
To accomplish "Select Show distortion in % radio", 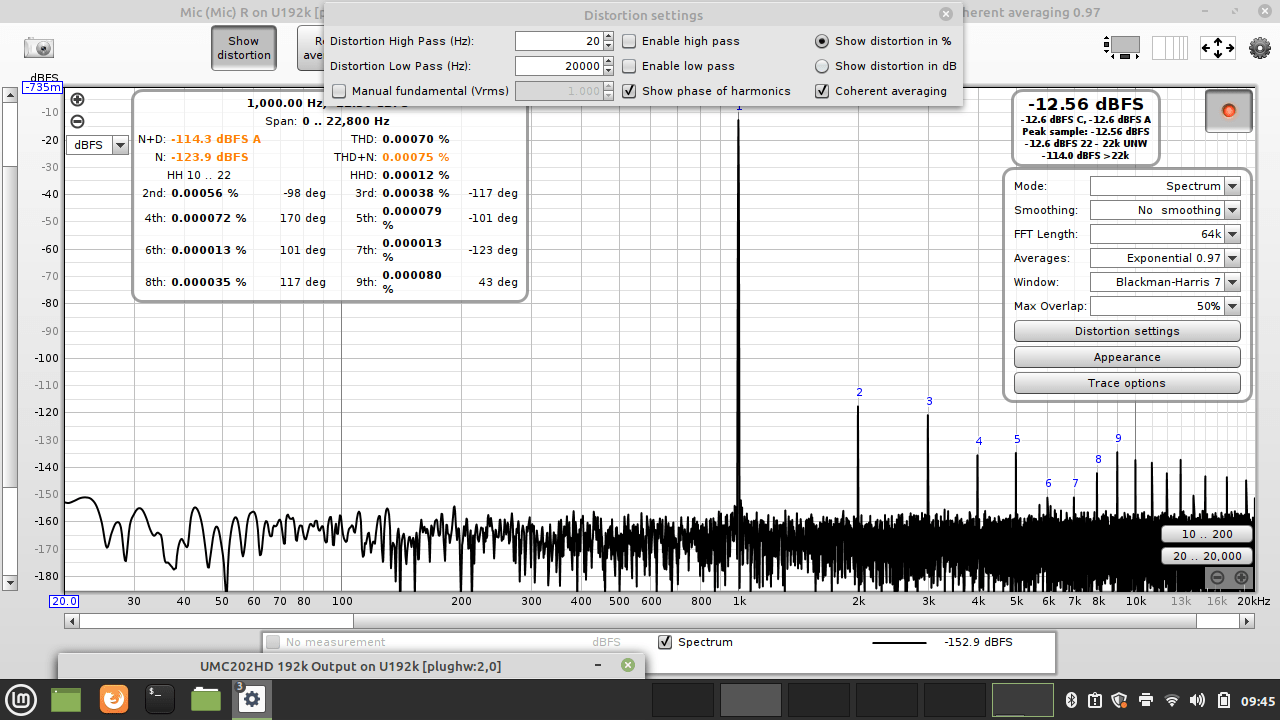I will pyautogui.click(x=822, y=41).
